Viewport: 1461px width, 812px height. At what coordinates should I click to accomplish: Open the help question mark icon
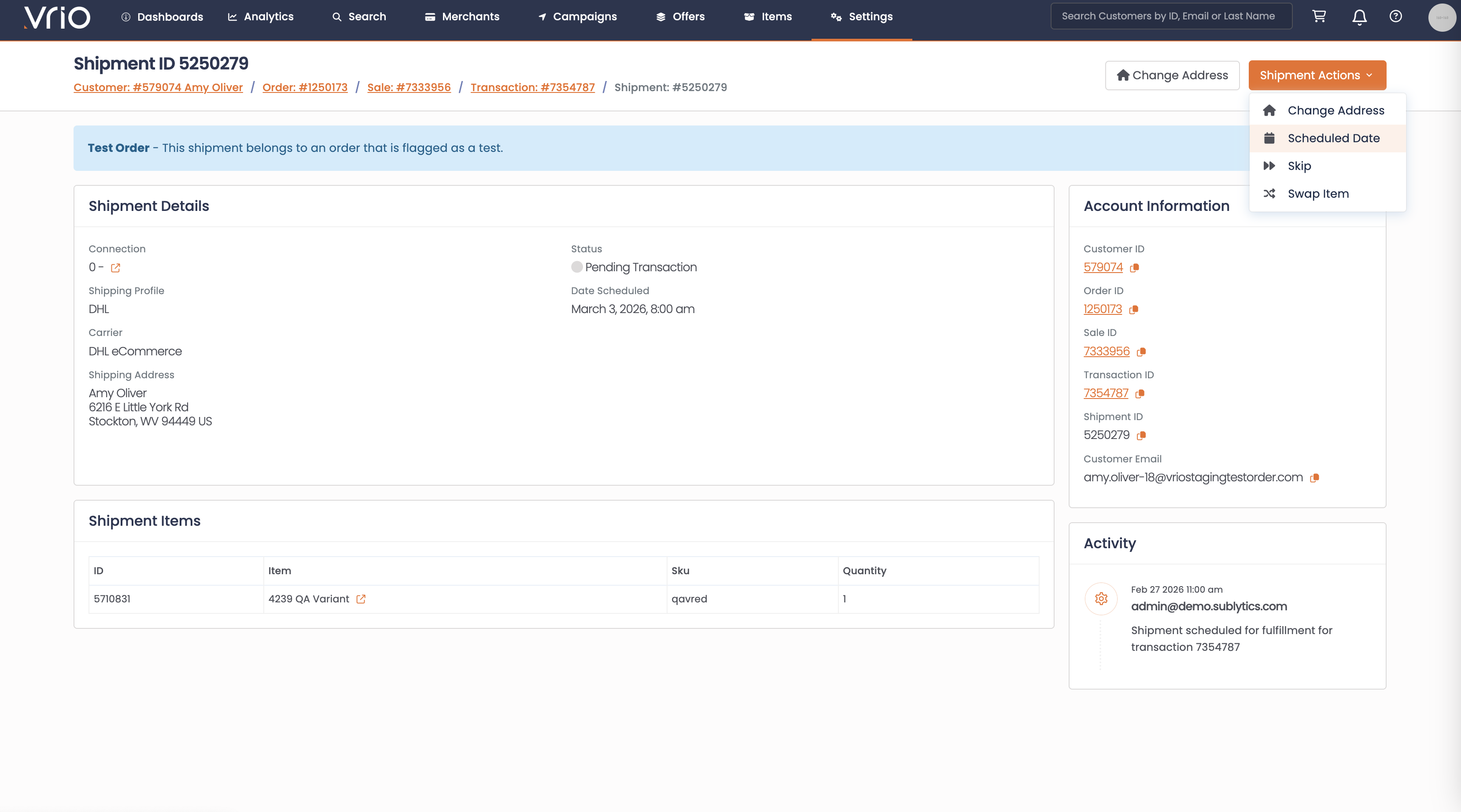click(x=1395, y=16)
